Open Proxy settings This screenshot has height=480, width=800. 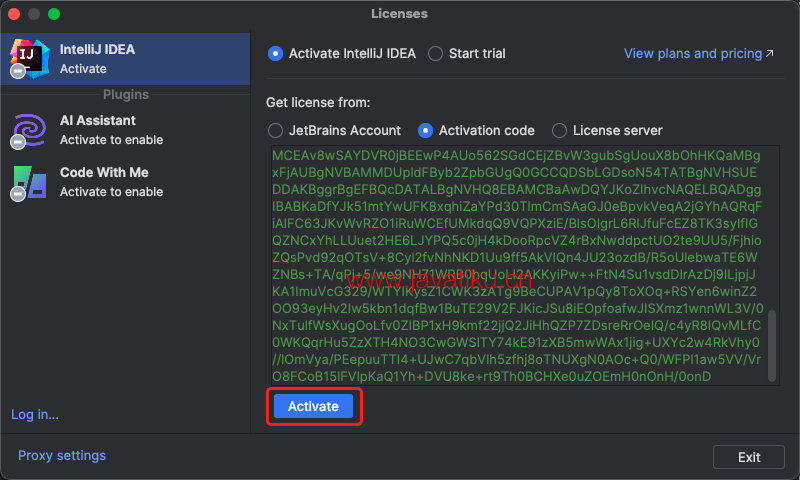tap(62, 456)
